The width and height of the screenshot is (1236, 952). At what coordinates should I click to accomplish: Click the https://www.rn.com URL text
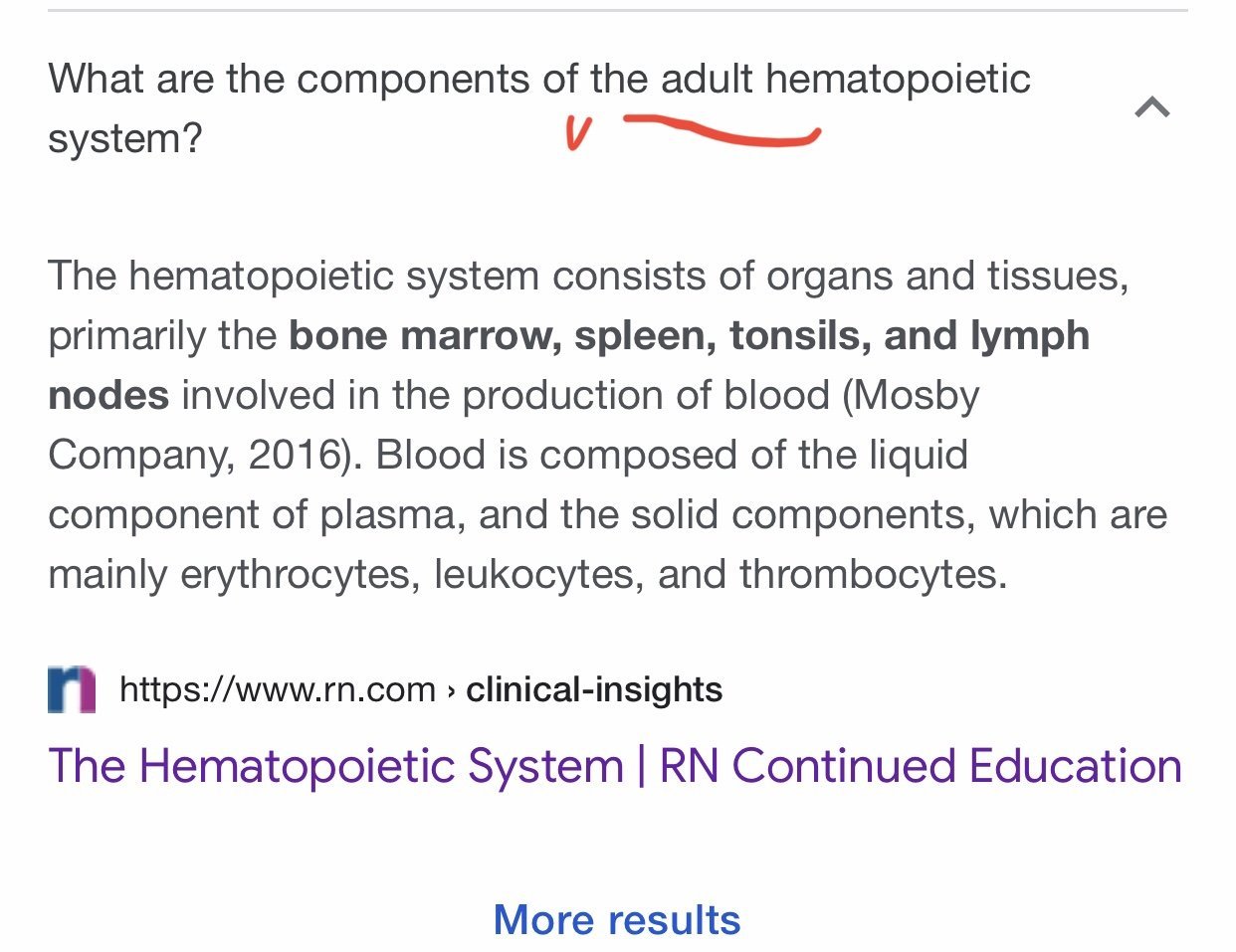click(x=277, y=689)
